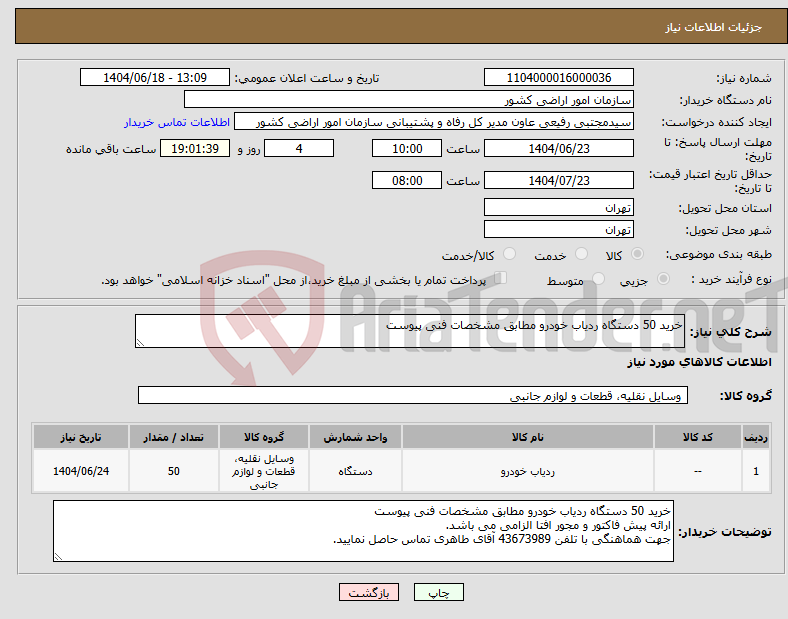
Task: Click the ردیاب خودرو item name cell
Action: (528, 471)
